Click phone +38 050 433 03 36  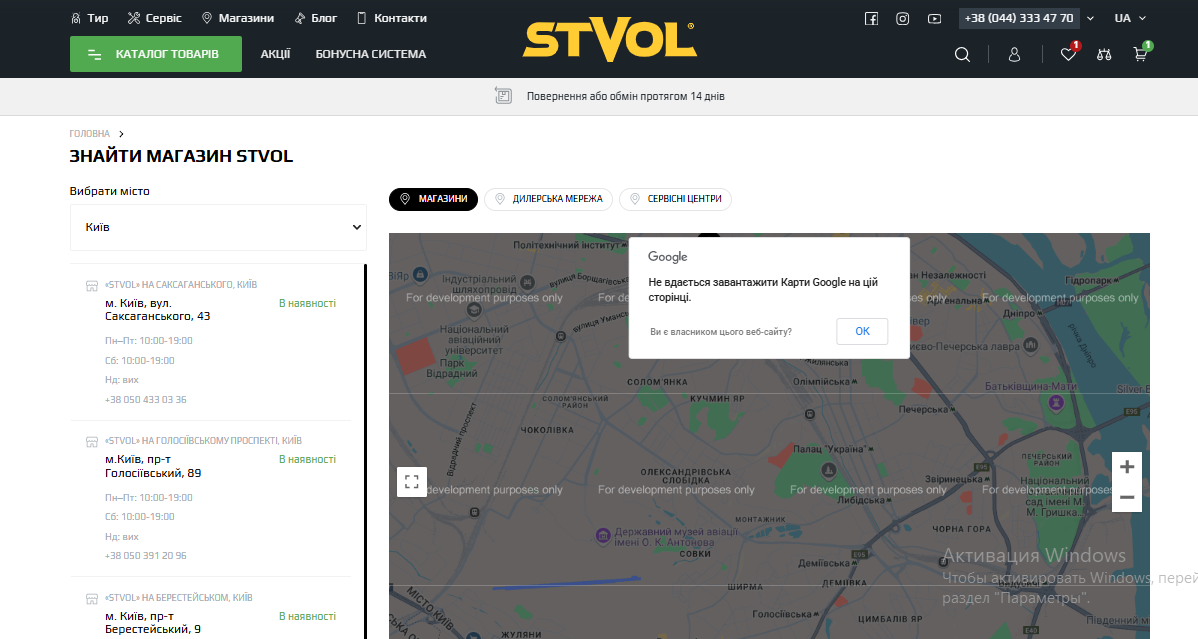[x=145, y=400]
